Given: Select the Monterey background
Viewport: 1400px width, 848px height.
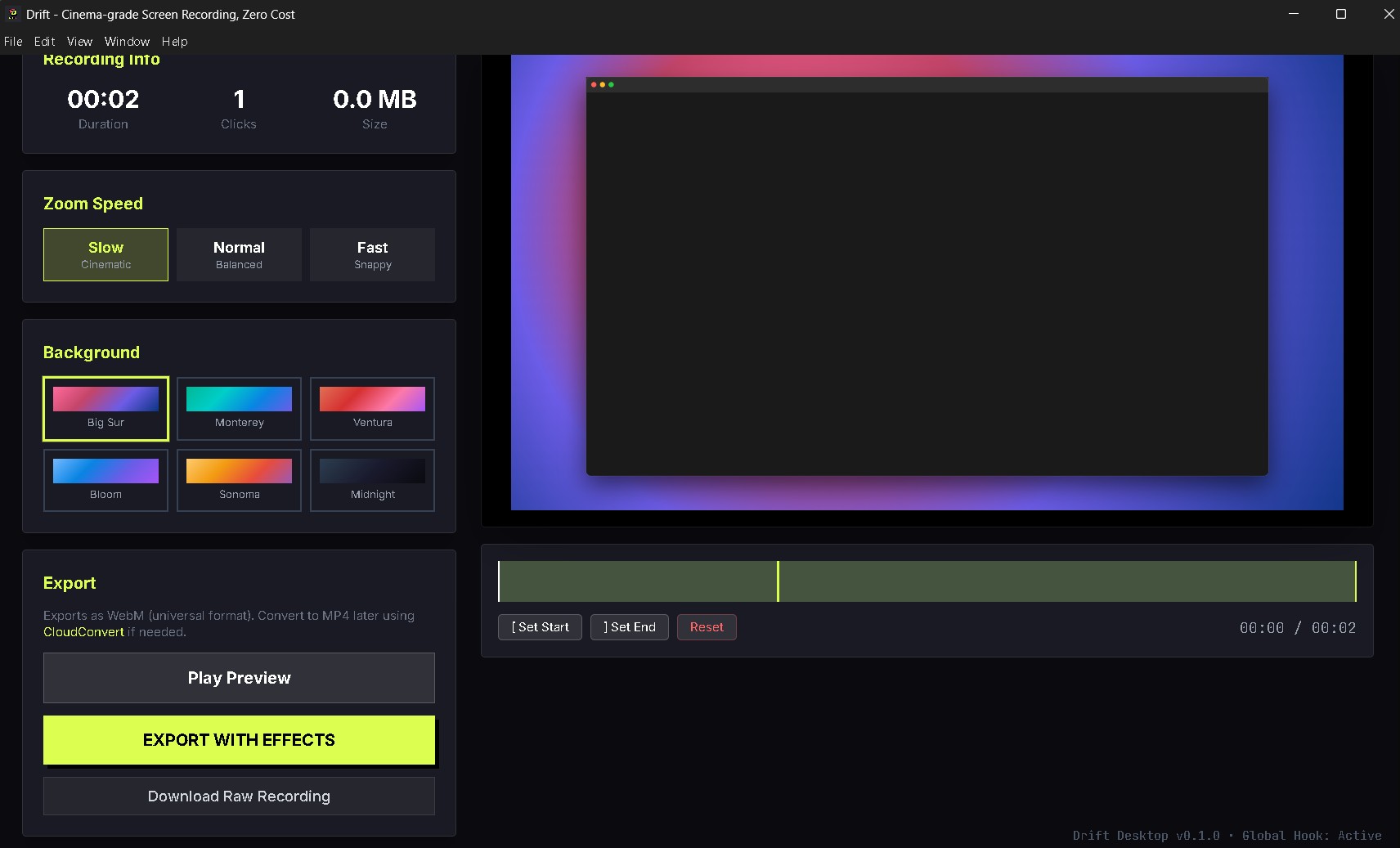Looking at the screenshot, I should [239, 409].
